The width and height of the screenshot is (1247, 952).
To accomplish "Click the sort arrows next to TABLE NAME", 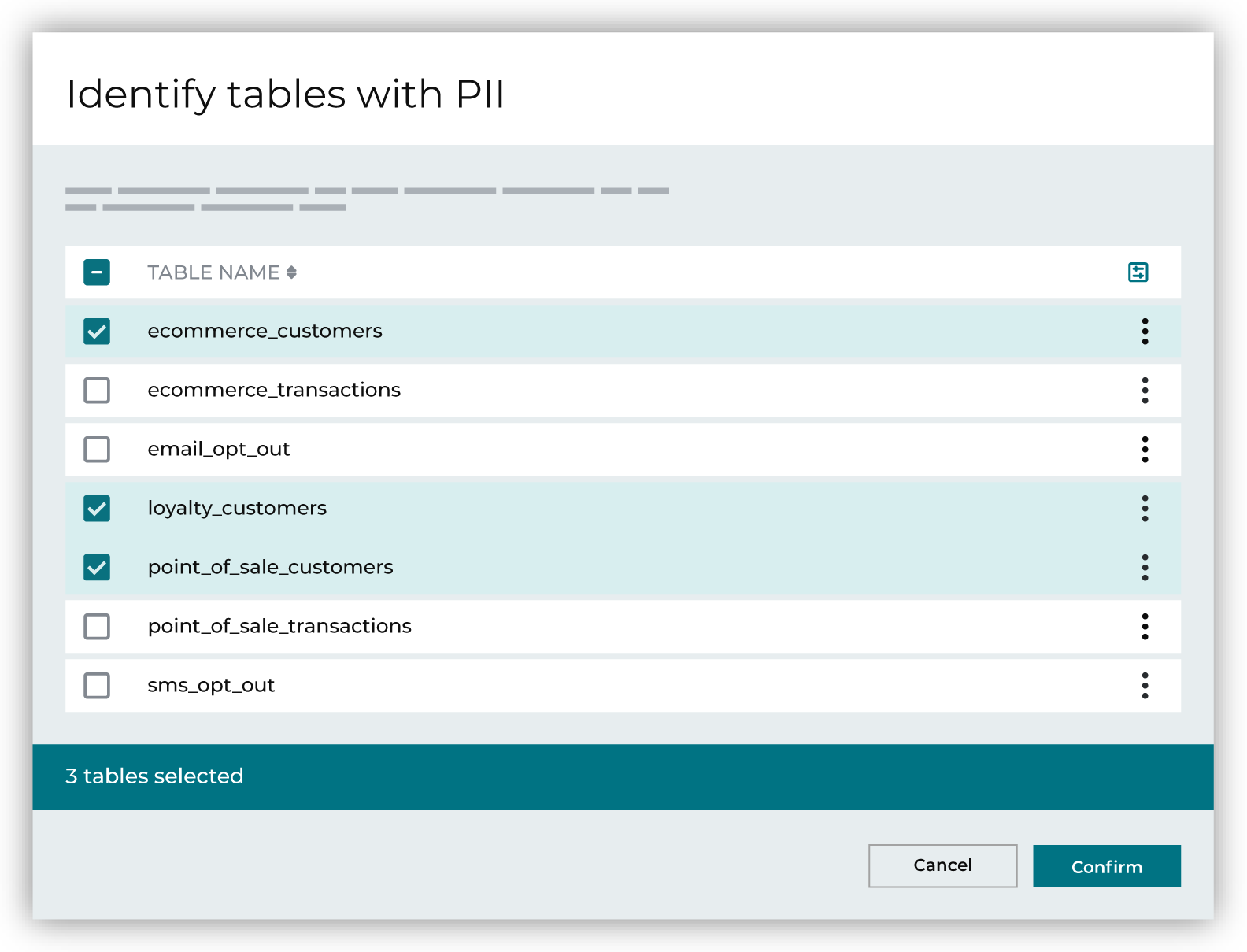I will (292, 272).
